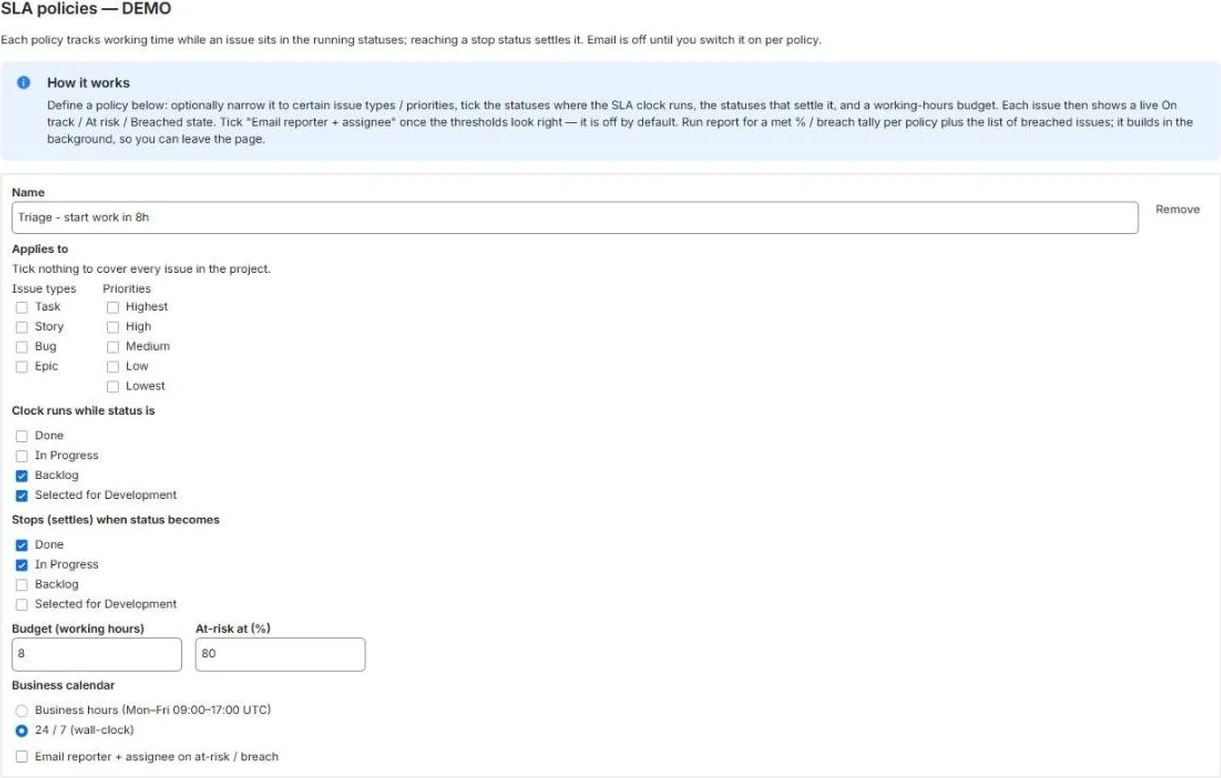The image size is (1221, 778).
Task: Tick the Story issue type checkbox
Action: [22, 327]
